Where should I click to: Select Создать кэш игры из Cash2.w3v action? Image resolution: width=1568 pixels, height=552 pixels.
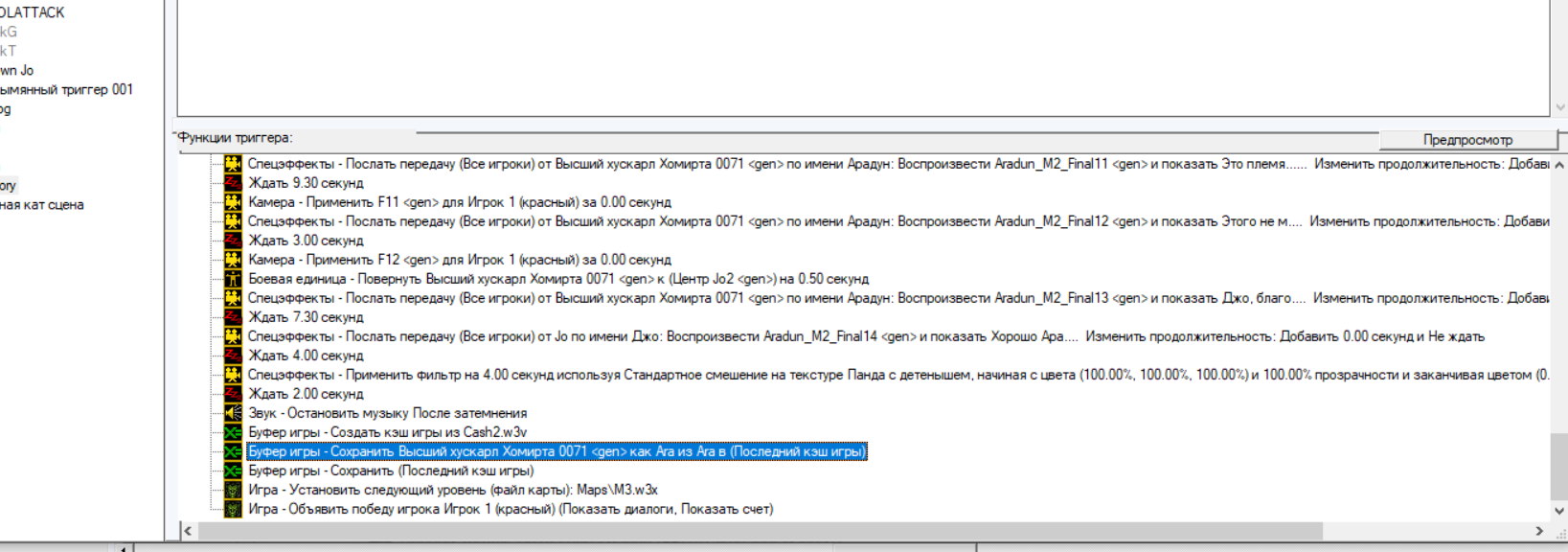click(x=388, y=432)
